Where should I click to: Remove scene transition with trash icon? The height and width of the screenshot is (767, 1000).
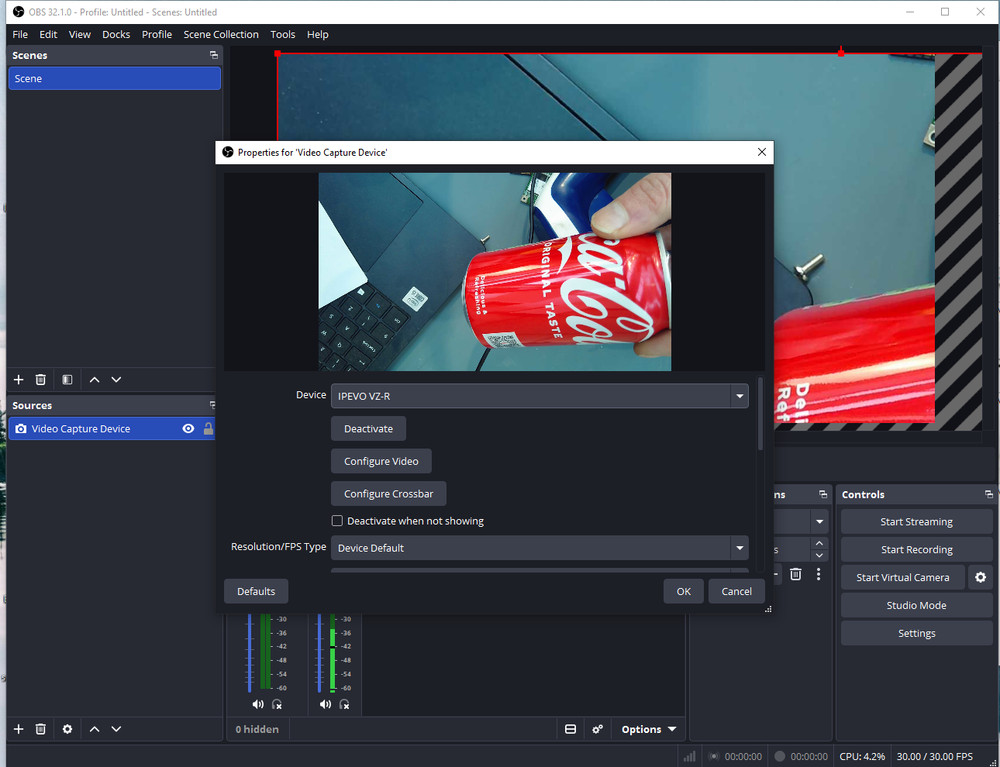click(796, 574)
